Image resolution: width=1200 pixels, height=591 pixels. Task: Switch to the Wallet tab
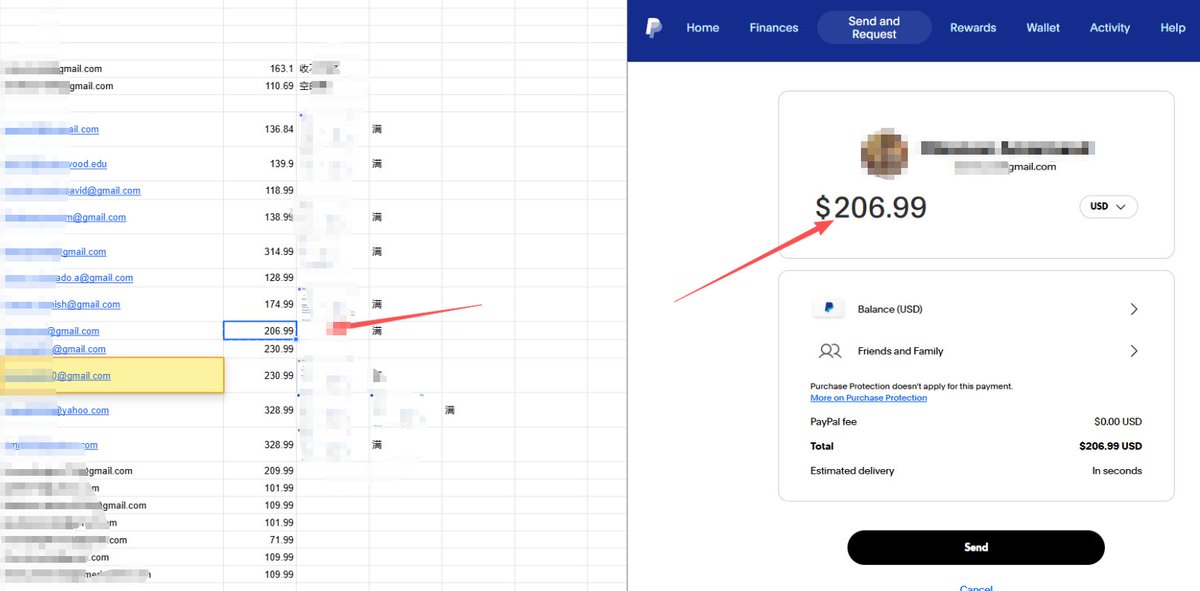pos(1043,28)
